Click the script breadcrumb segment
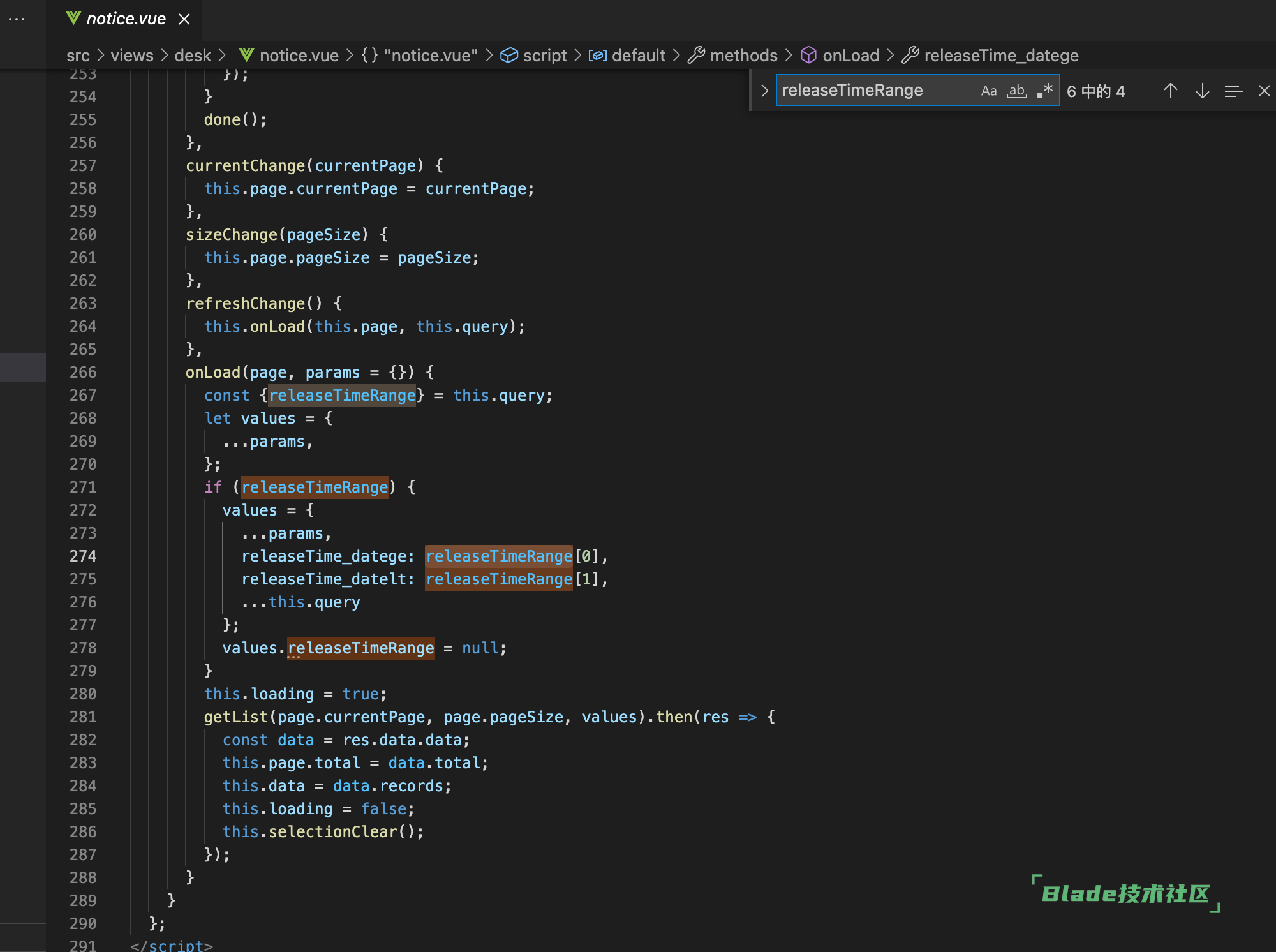This screenshot has width=1276, height=952. (x=545, y=56)
